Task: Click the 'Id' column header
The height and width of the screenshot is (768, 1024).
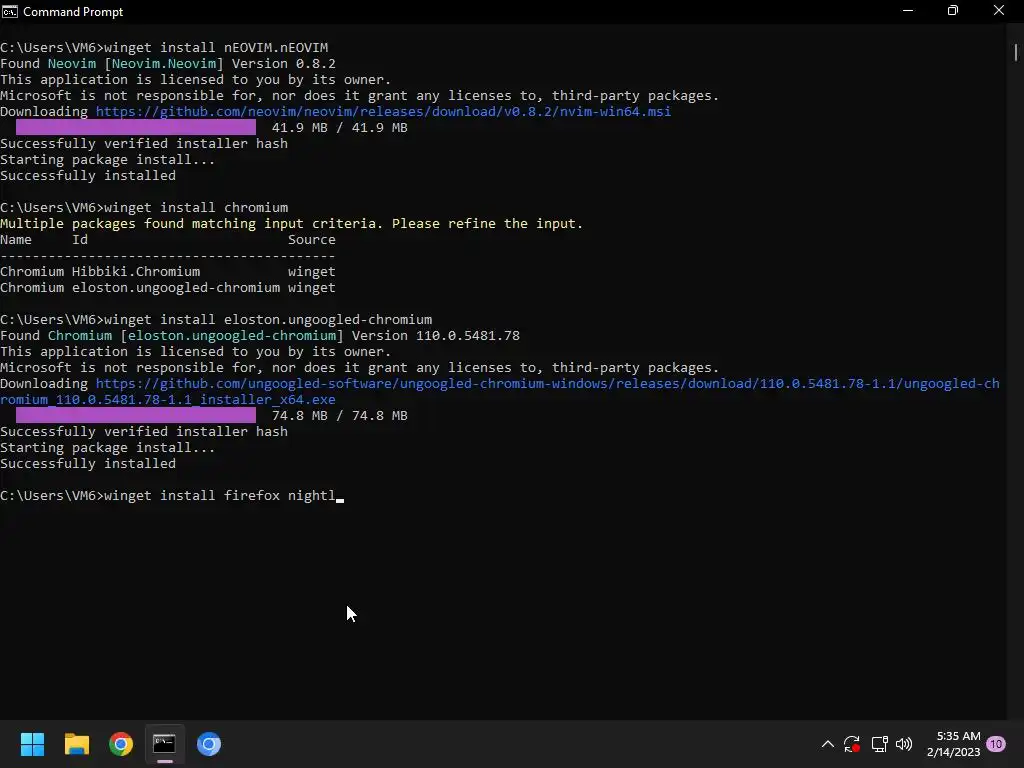Action: 80,240
